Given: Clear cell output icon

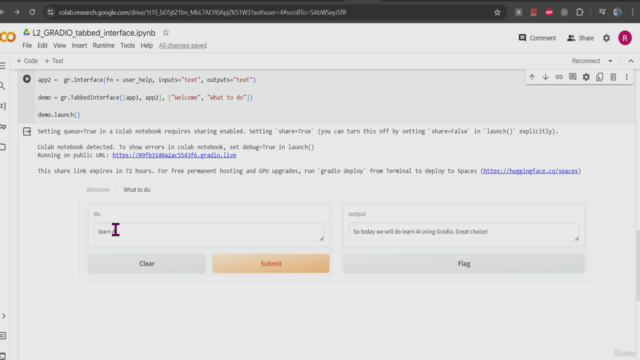Looking at the screenshot, I should click(x=27, y=131).
